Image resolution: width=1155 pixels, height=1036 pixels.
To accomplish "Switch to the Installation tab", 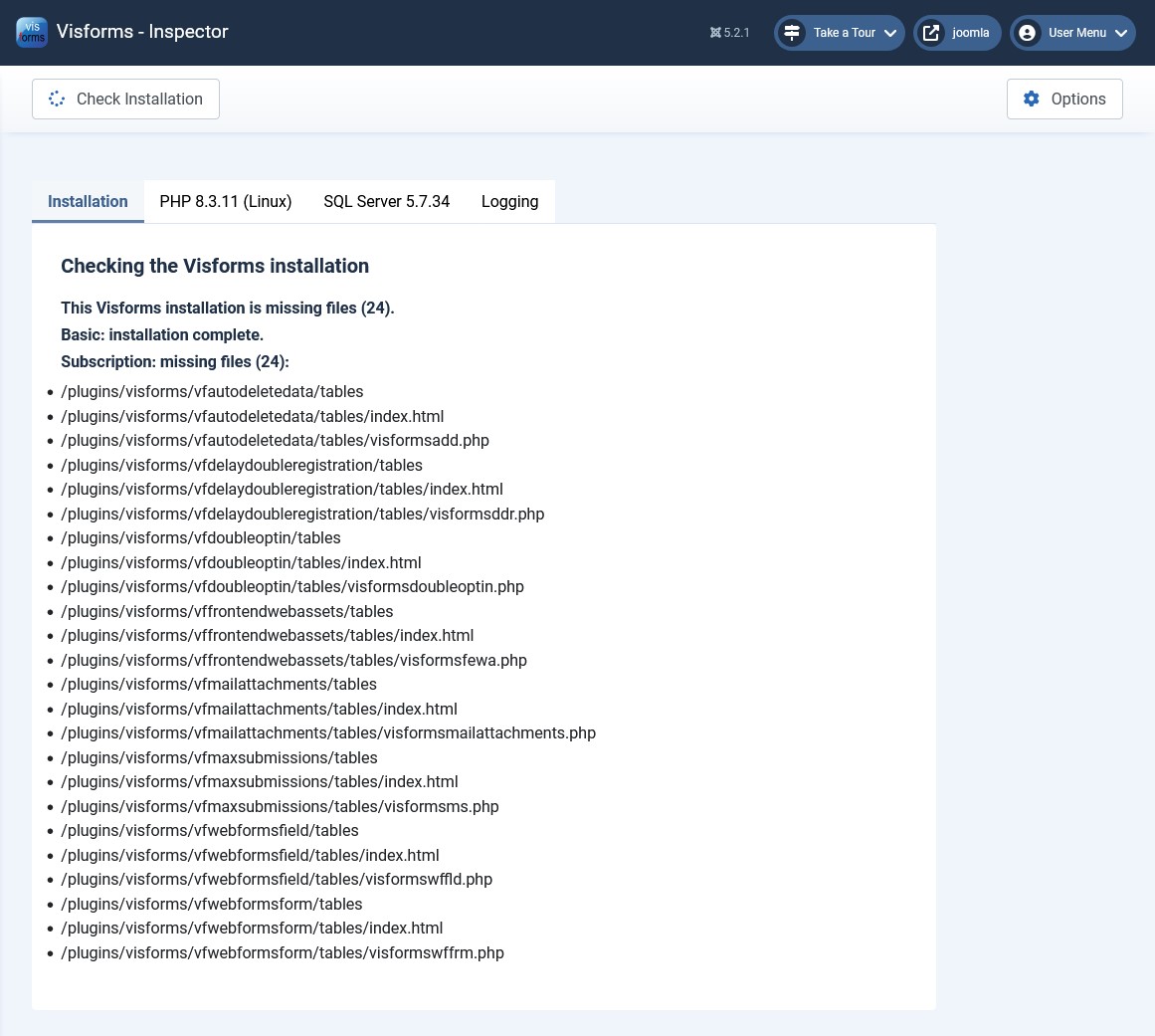I will 88,201.
